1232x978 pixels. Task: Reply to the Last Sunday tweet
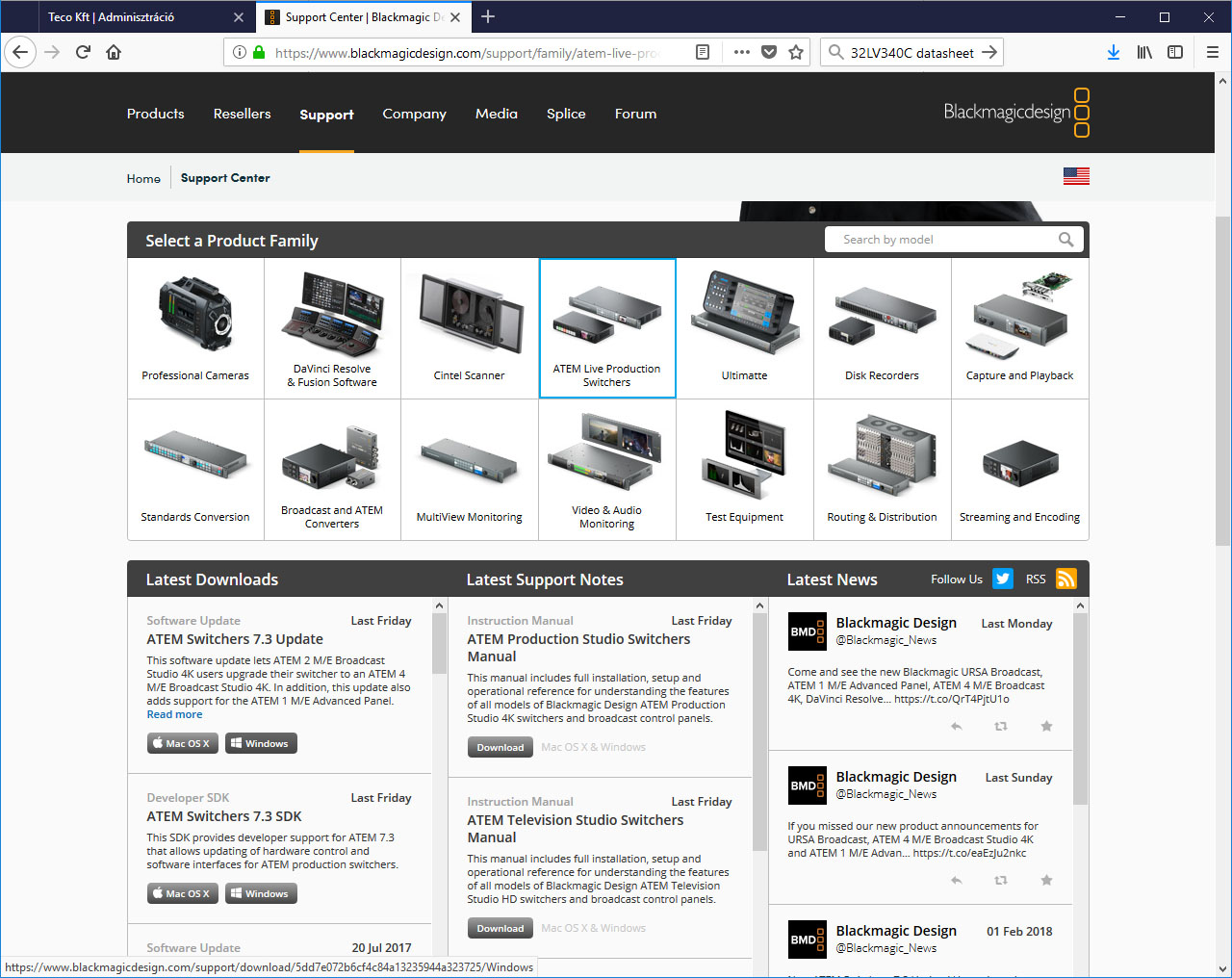(x=956, y=880)
